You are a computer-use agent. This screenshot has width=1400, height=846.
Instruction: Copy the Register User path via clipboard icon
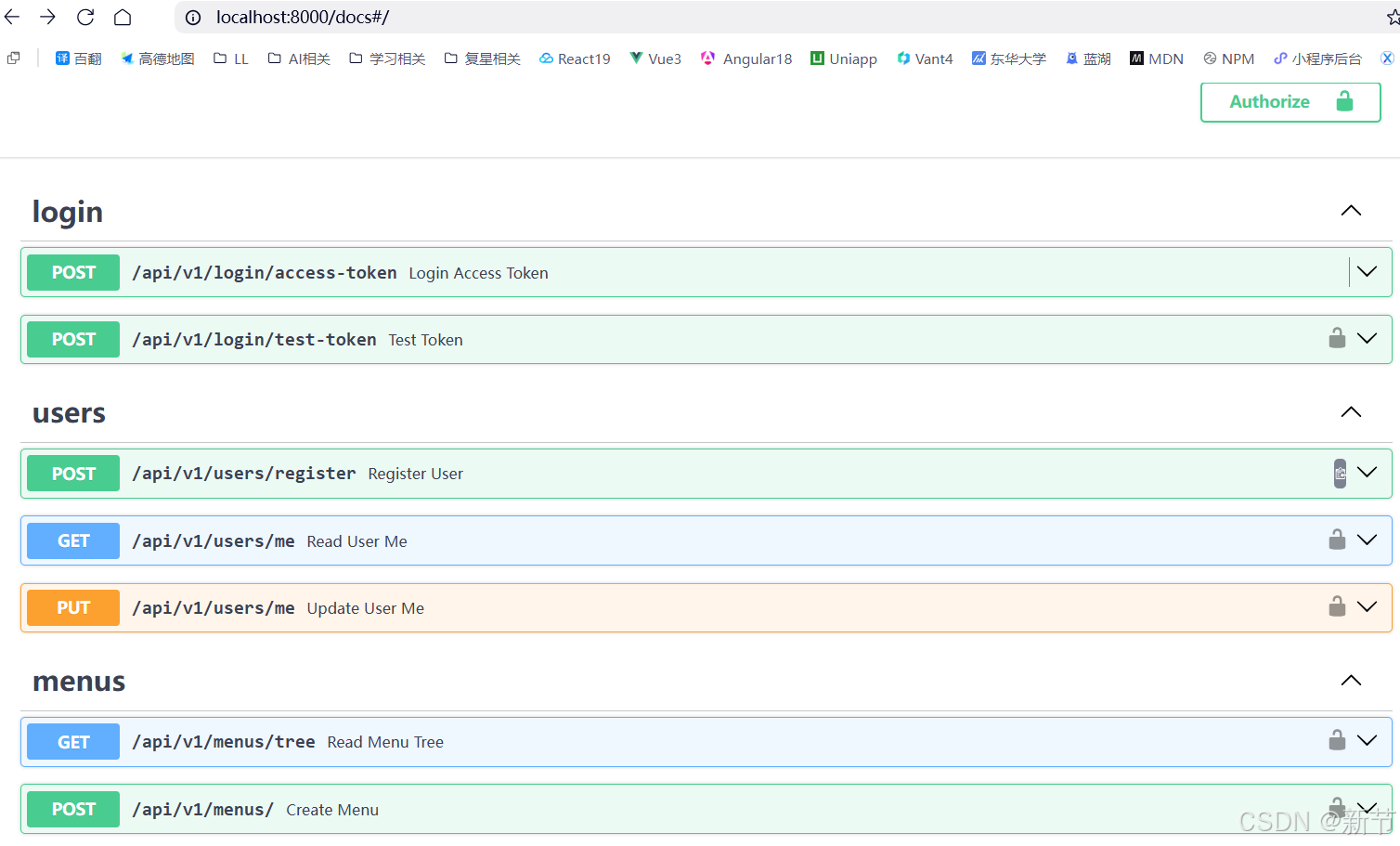(x=1340, y=473)
